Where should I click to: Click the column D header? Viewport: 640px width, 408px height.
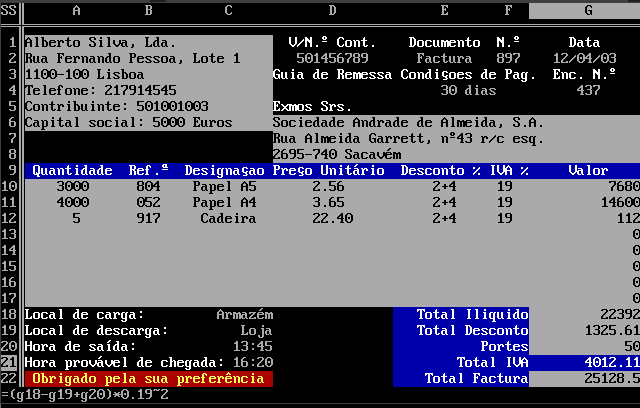(x=332, y=10)
